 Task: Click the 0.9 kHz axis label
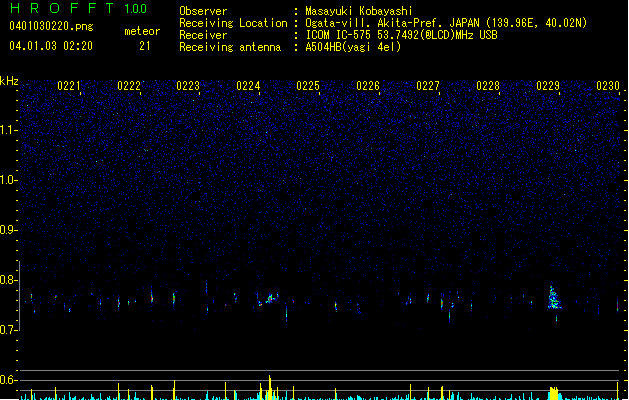pyautogui.click(x=9, y=230)
